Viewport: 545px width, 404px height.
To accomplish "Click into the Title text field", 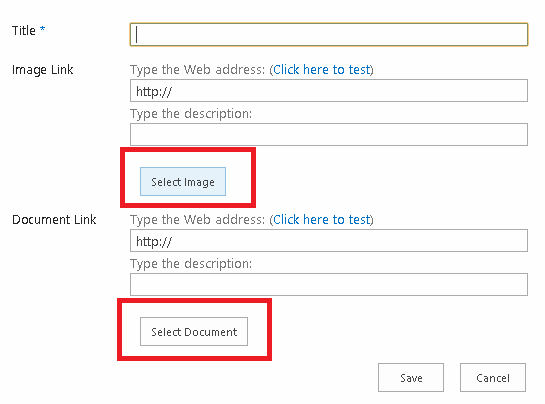I will point(329,34).
